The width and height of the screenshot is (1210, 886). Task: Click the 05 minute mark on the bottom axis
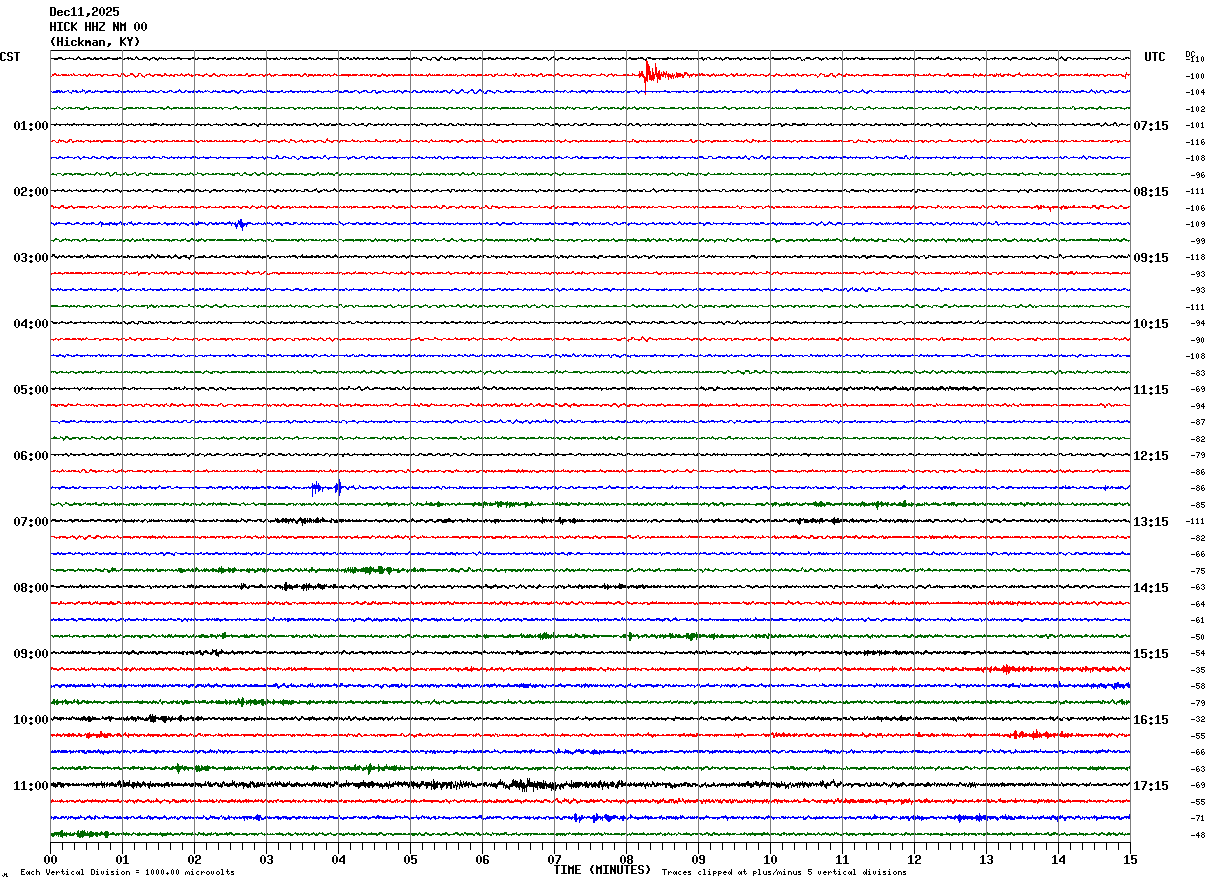[411, 859]
